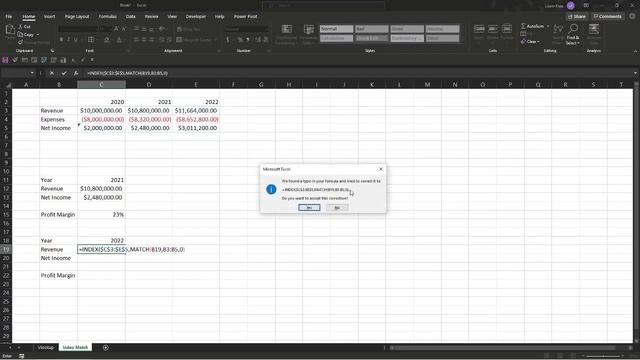
Task: Collapse the ribbon with caret
Action: pos(635,51)
